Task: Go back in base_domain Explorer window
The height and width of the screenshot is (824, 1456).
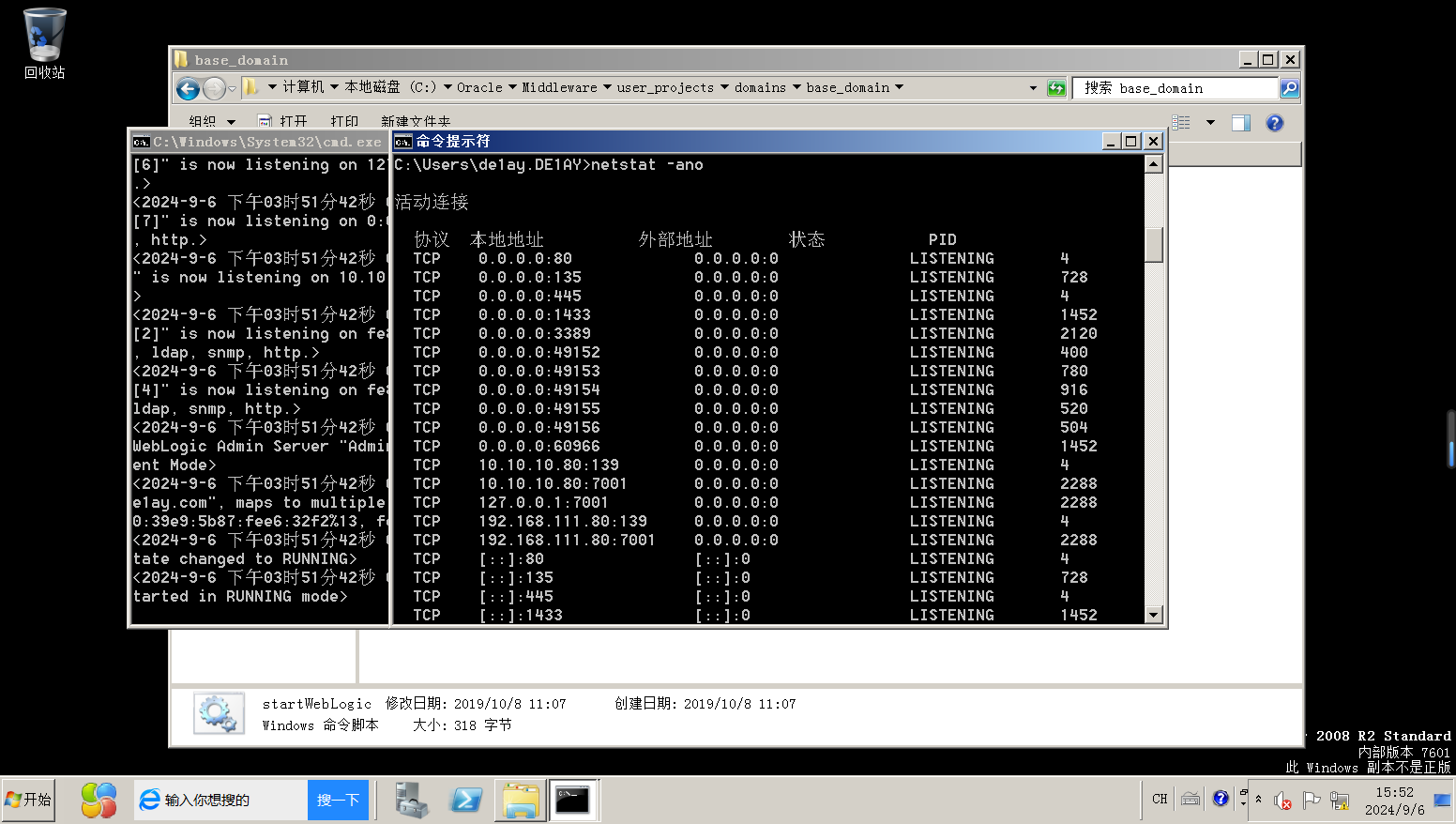Action: (188, 88)
